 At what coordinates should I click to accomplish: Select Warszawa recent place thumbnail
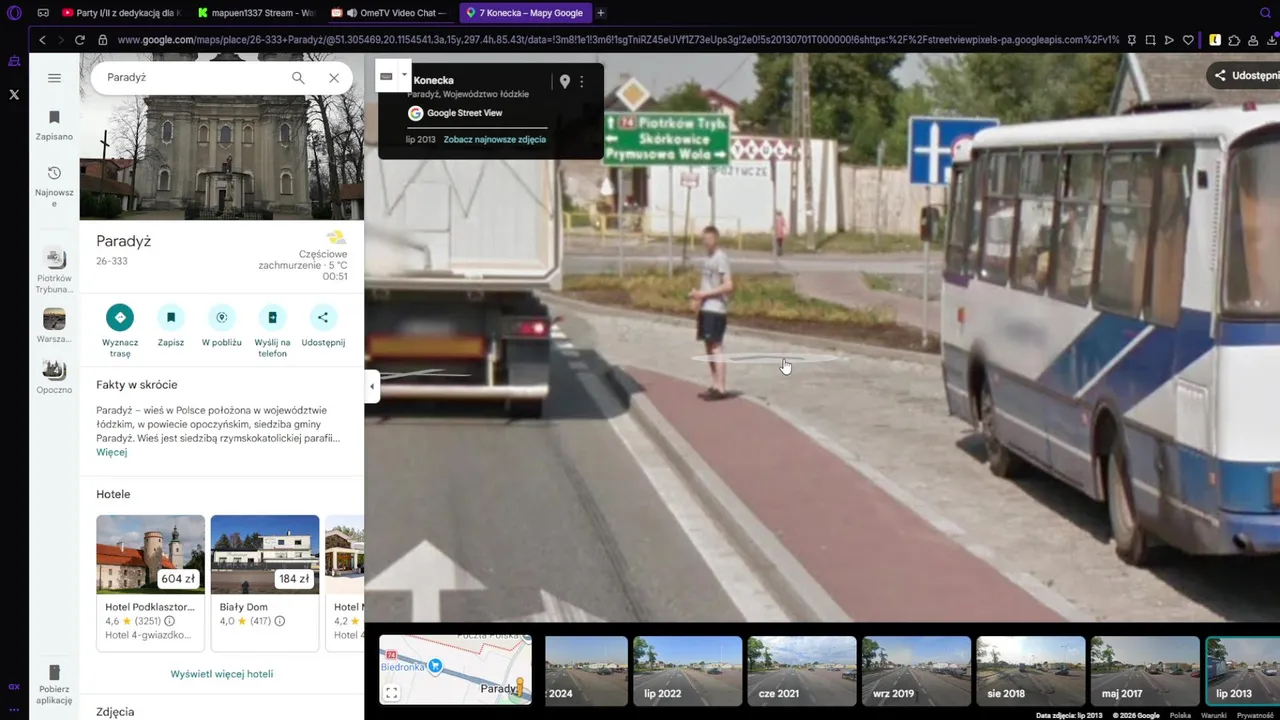[x=54, y=319]
